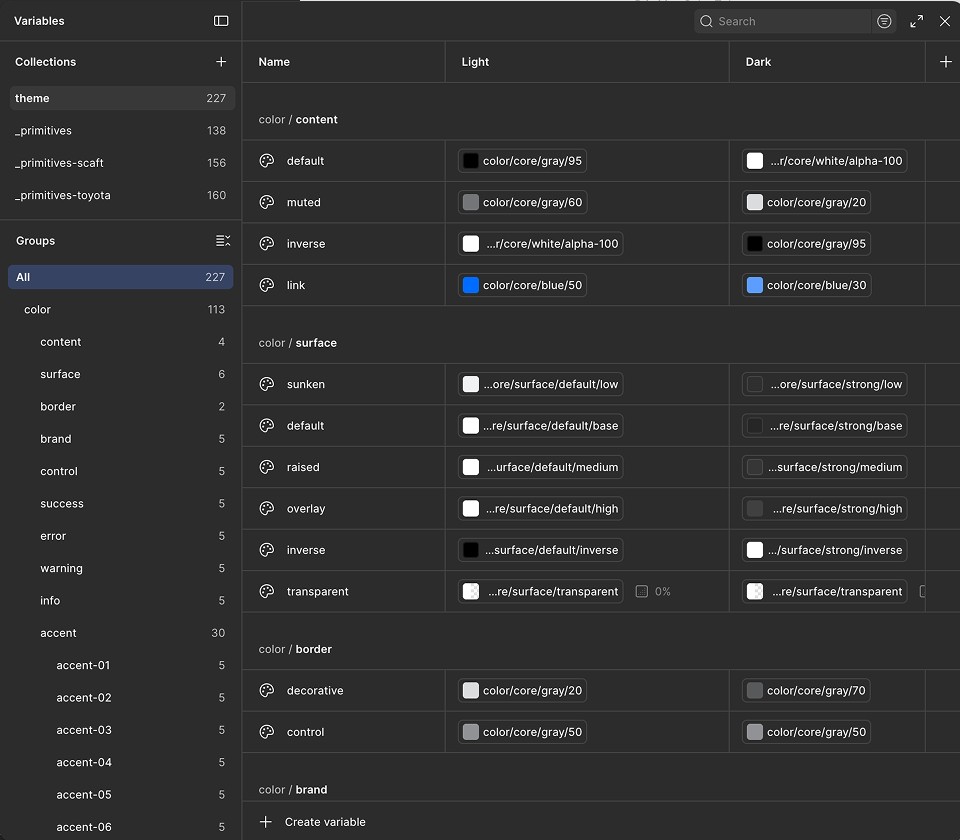Screen dimensions: 960x840
Task: Click the color / surface section heading
Action: tap(298, 343)
